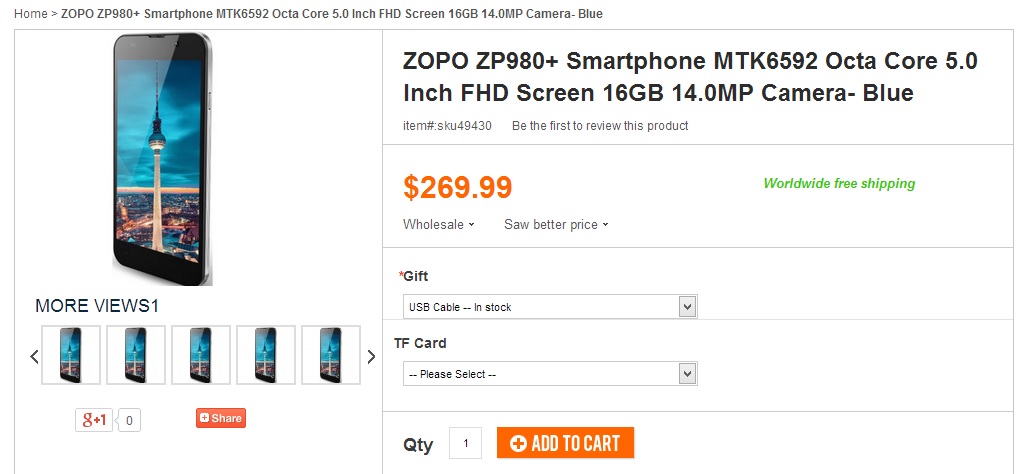Click the Worldwide free shipping text
Viewport: 1027px width, 474px height.
pos(839,184)
